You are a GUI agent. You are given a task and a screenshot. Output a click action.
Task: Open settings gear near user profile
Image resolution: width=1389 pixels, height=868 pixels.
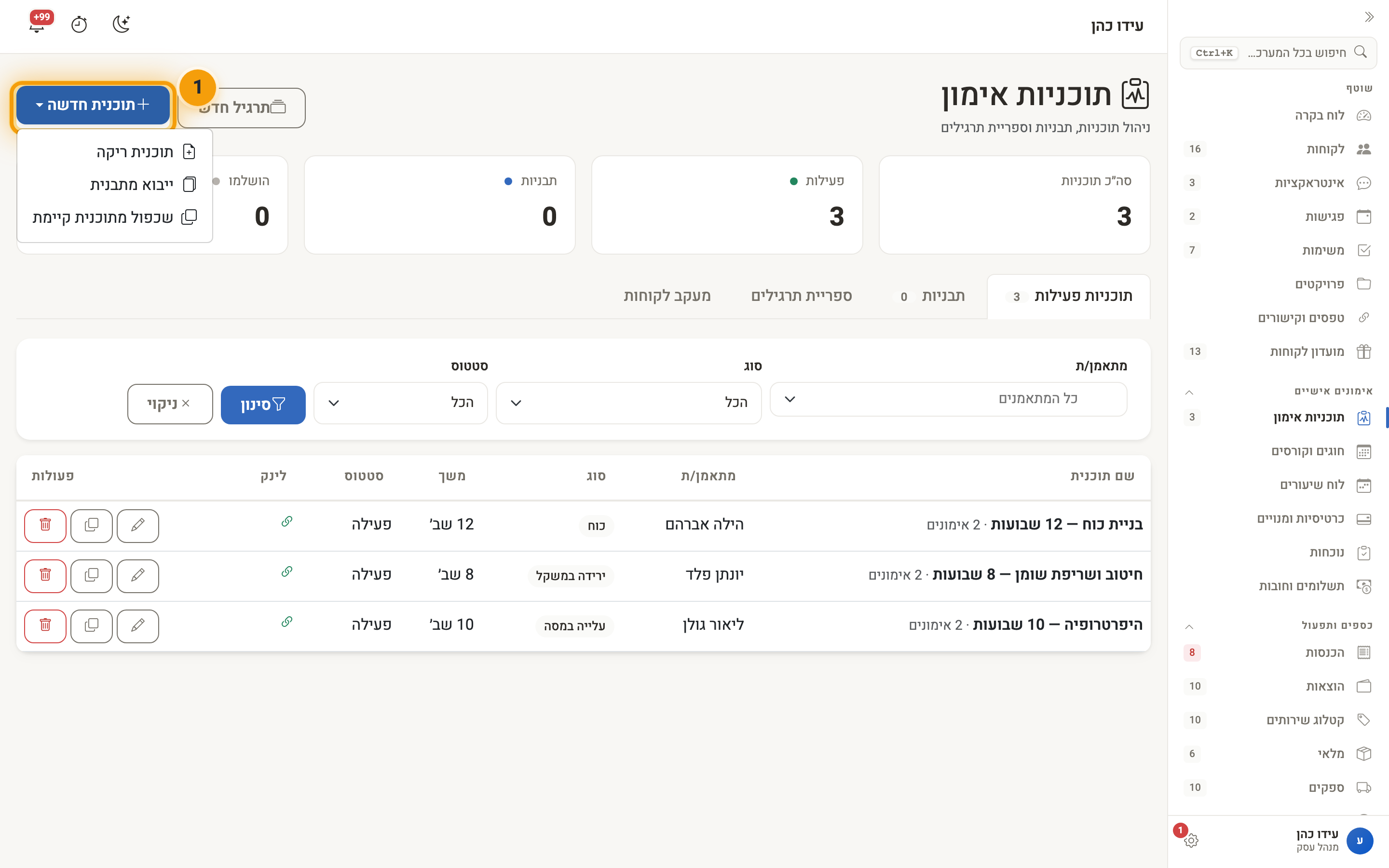(x=1191, y=841)
